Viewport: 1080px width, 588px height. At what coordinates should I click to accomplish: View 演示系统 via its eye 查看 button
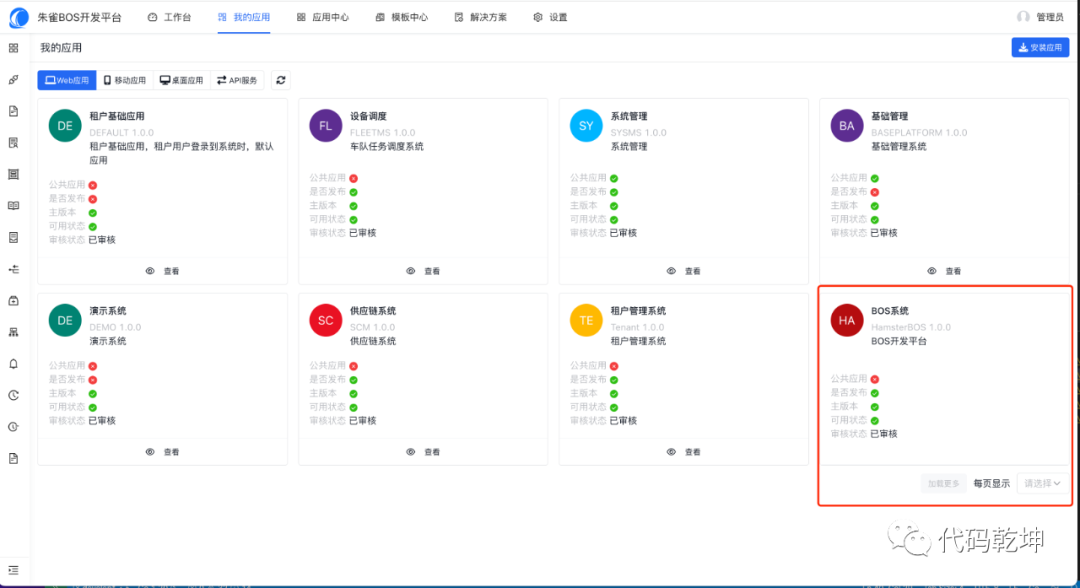coord(163,452)
